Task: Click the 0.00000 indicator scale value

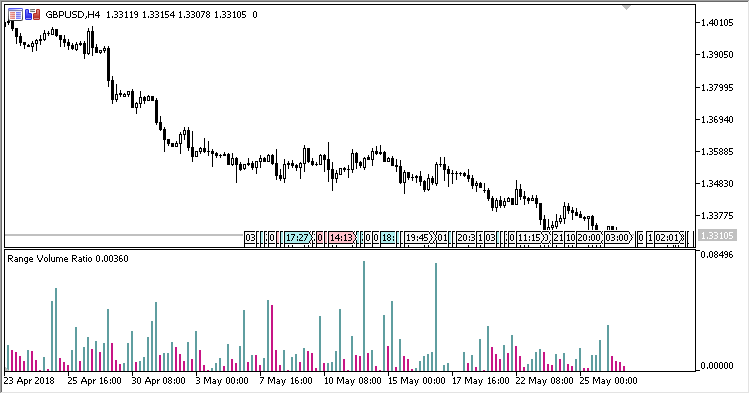Action: (717, 366)
